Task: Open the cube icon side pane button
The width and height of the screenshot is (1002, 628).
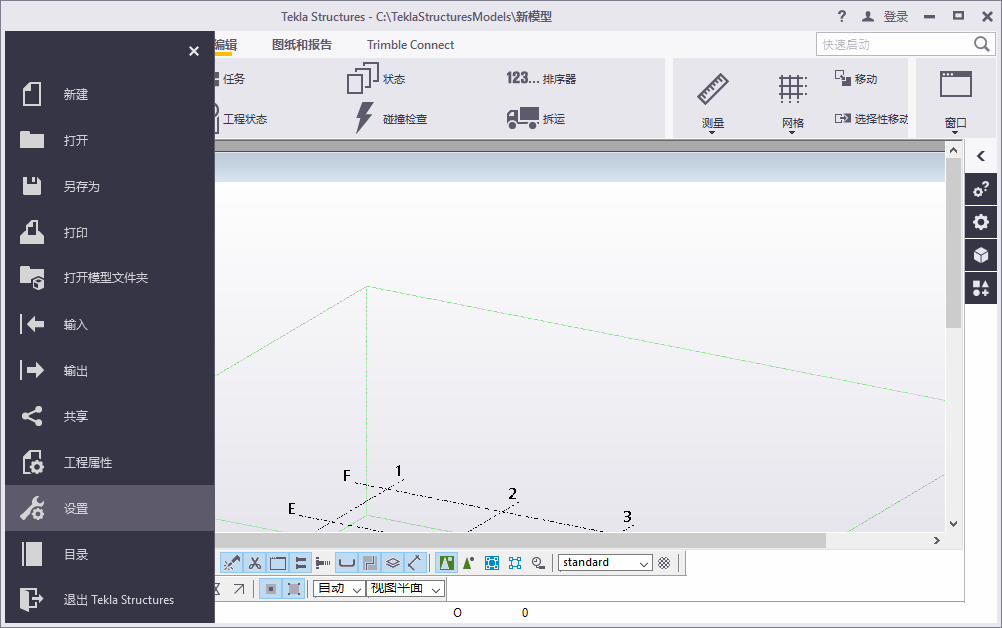Action: [x=981, y=256]
